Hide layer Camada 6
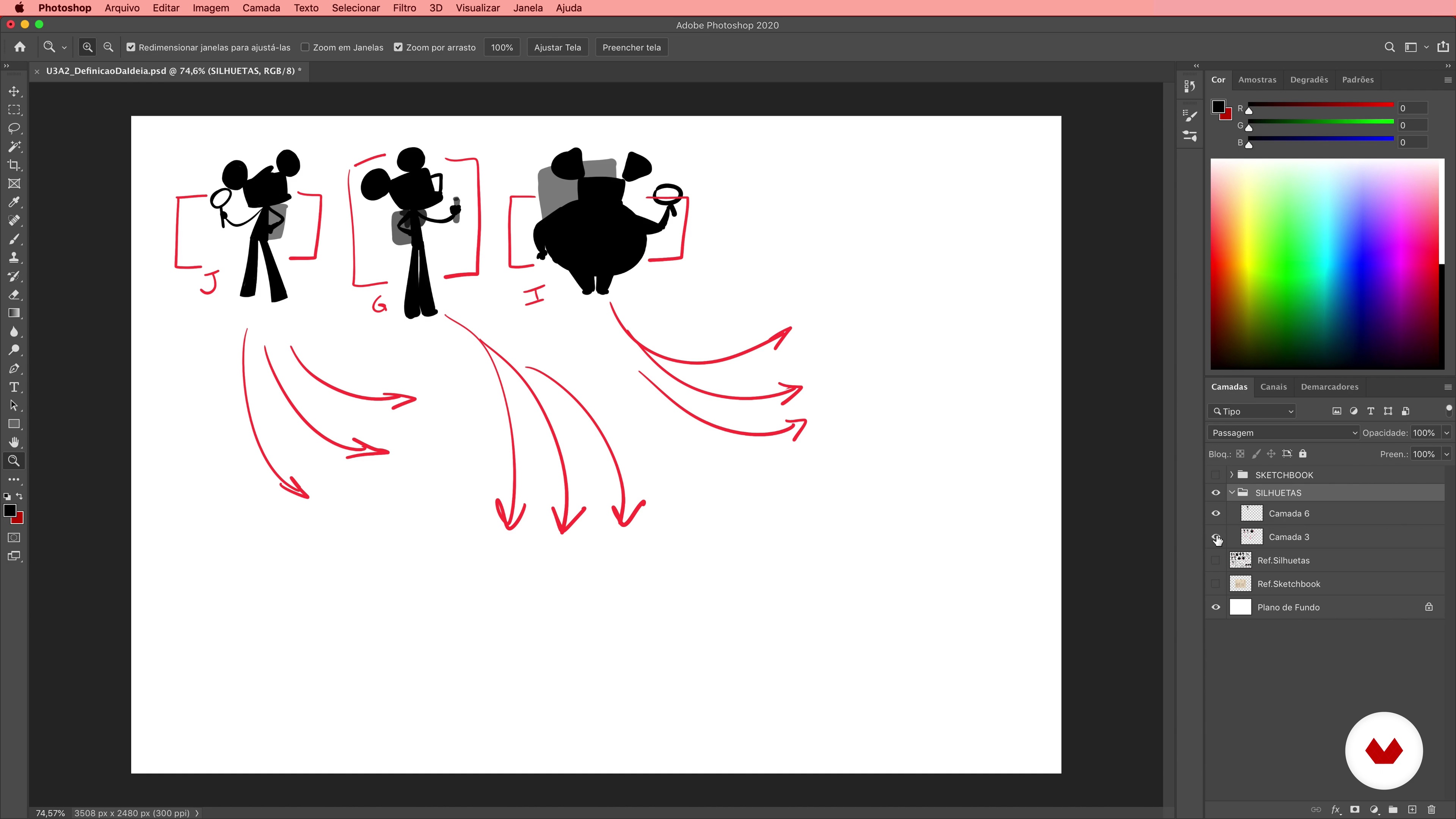Viewport: 1456px width, 819px height. [1216, 514]
